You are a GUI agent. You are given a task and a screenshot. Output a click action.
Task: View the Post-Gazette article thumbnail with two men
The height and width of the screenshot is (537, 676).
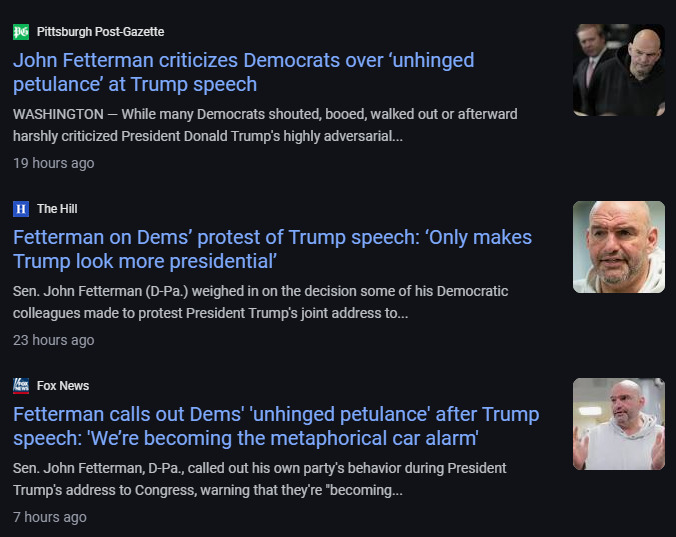click(x=619, y=70)
